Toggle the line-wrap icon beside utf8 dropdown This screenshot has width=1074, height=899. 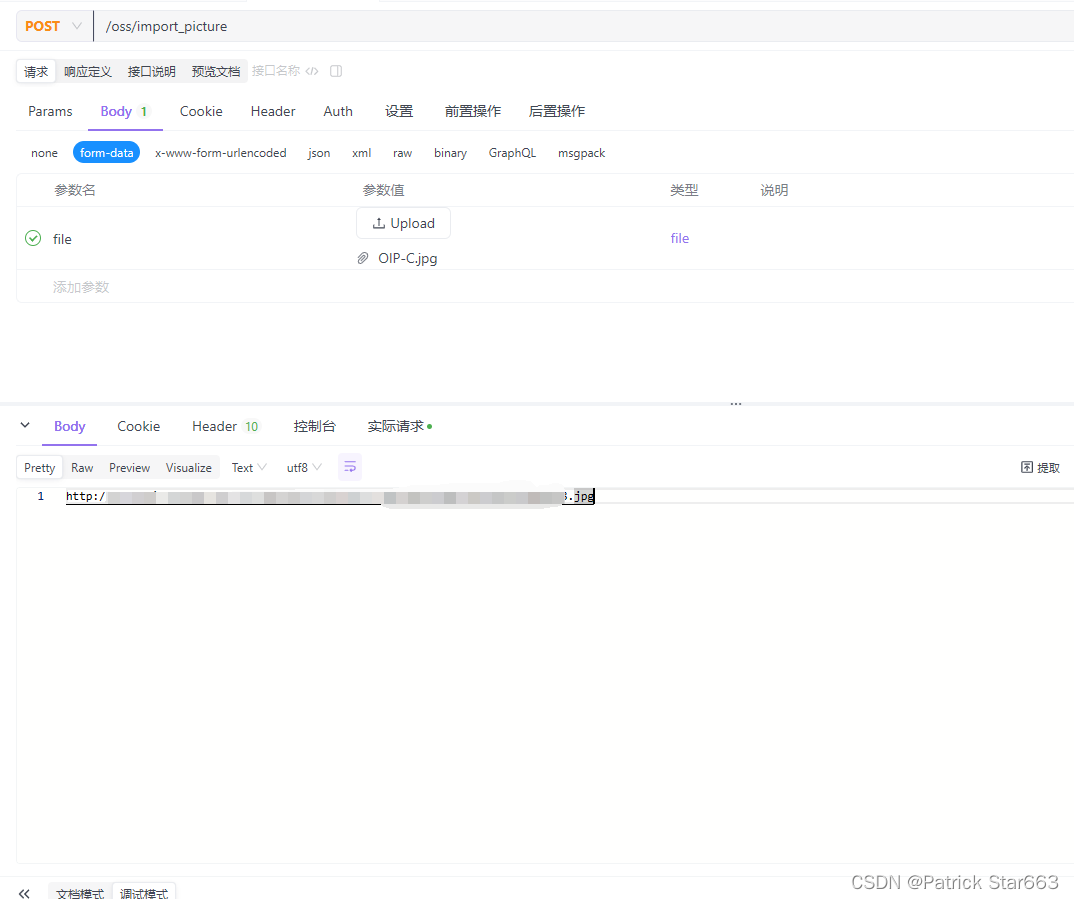[349, 466]
